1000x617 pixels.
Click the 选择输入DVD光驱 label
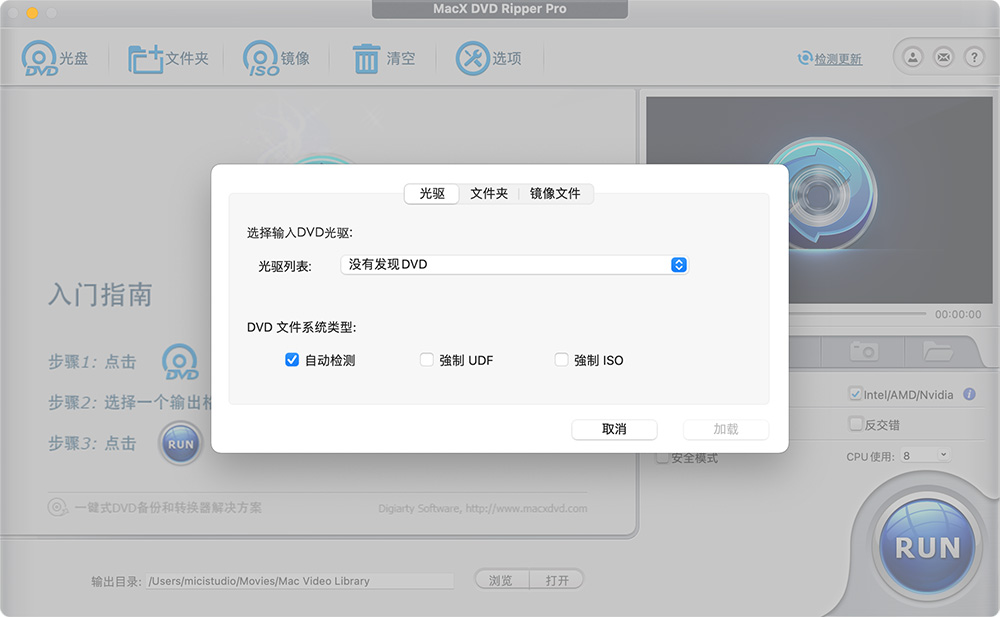(300, 233)
